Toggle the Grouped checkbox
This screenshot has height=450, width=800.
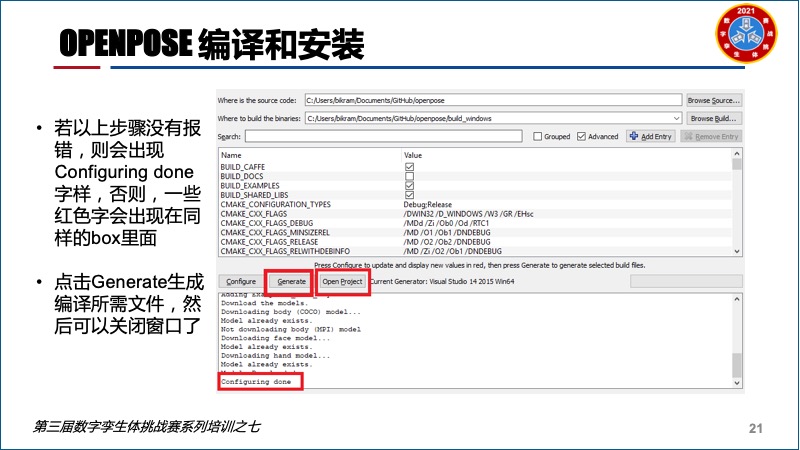point(537,136)
